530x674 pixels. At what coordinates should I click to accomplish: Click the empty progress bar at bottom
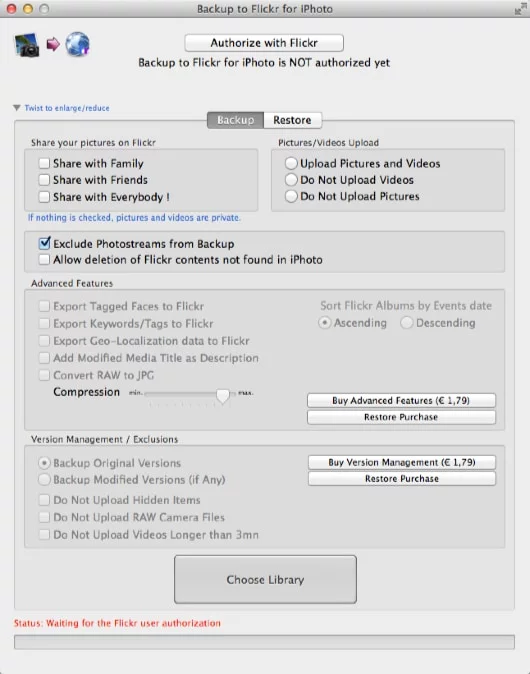click(x=264, y=642)
